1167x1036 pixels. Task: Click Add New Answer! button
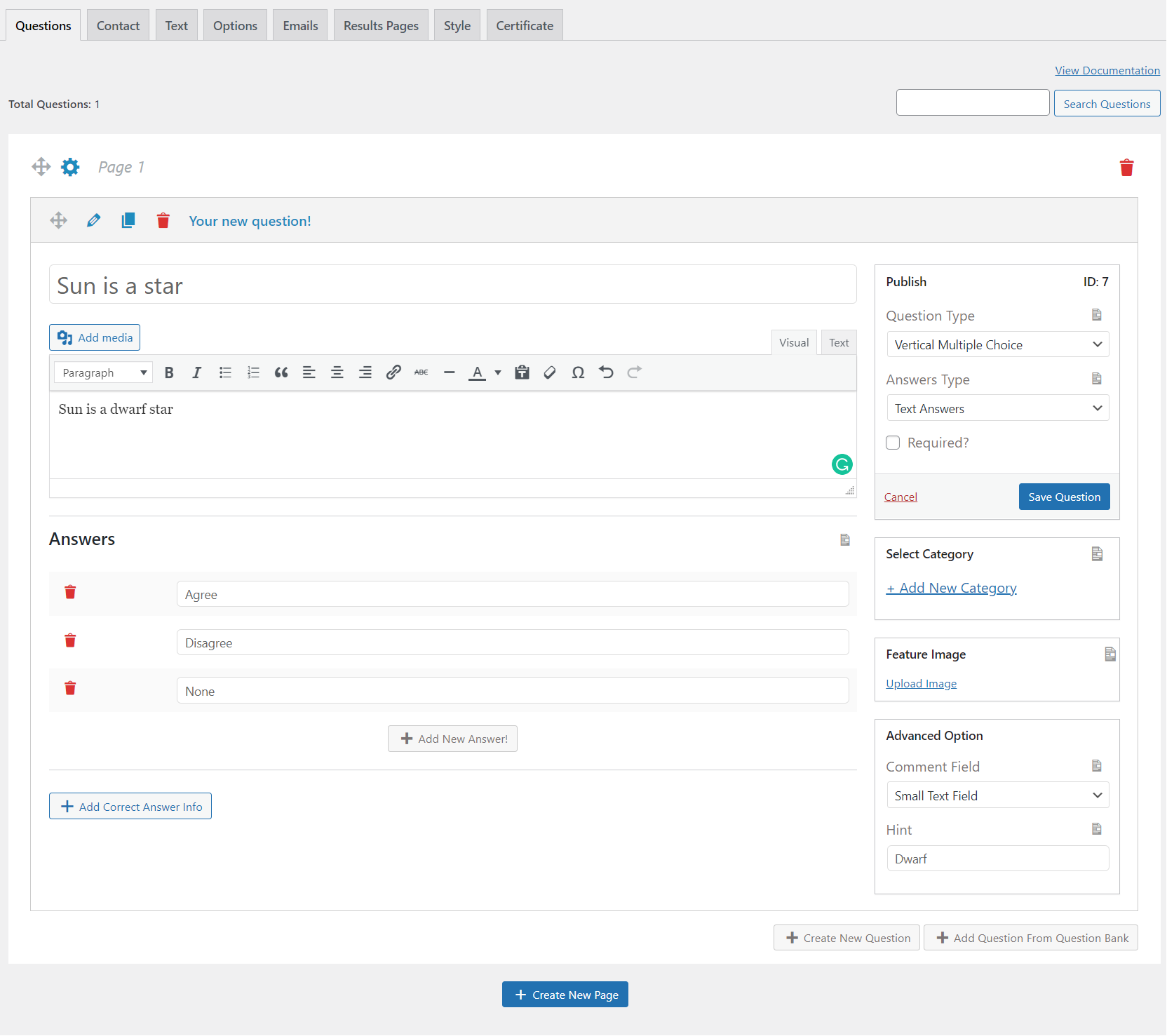tap(452, 739)
